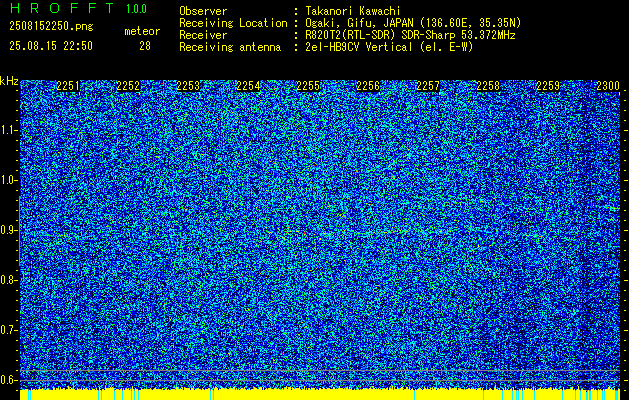Select the file name 2508152250.png
The height and width of the screenshot is (400, 629).
(51, 26)
